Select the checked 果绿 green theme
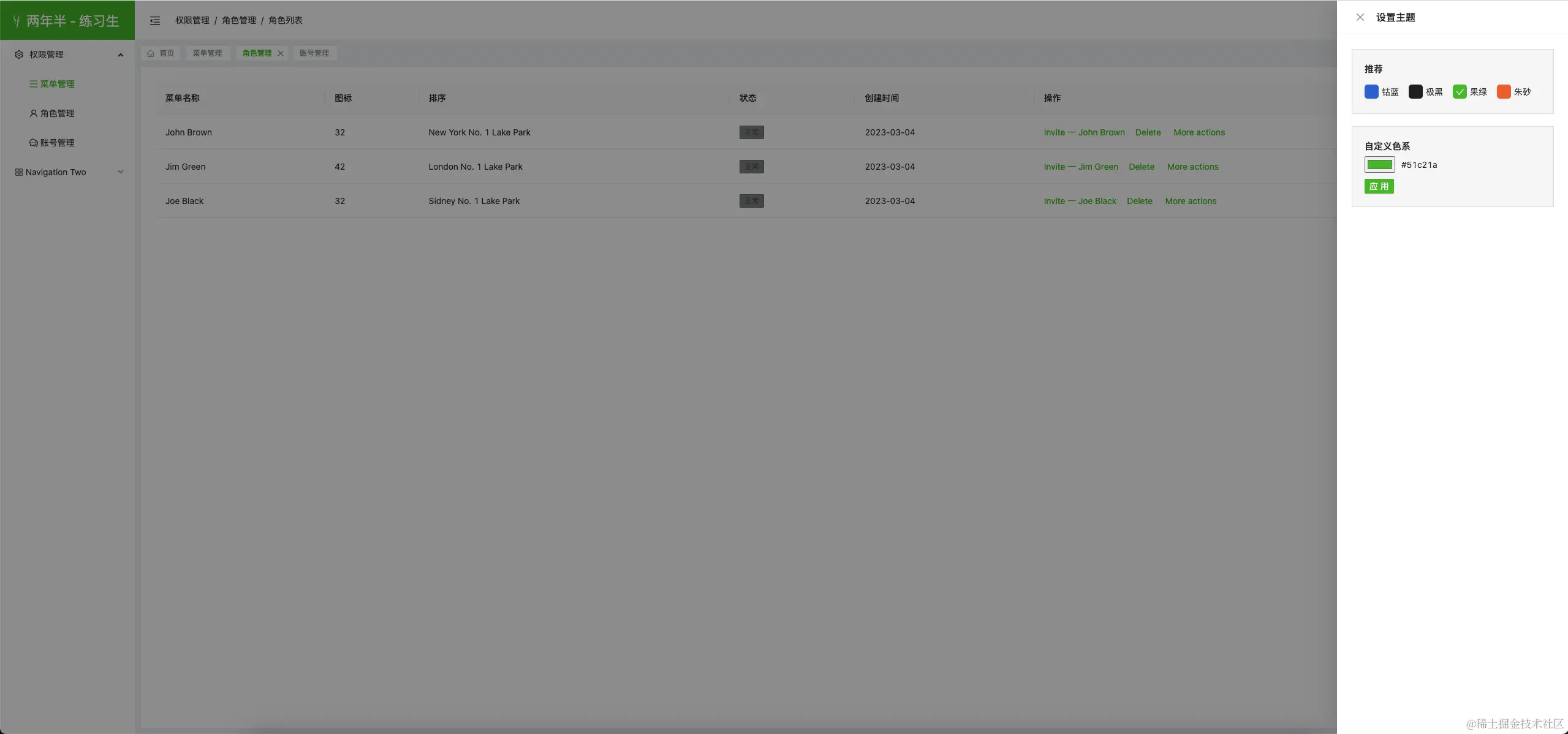1568x734 pixels. 1460,92
